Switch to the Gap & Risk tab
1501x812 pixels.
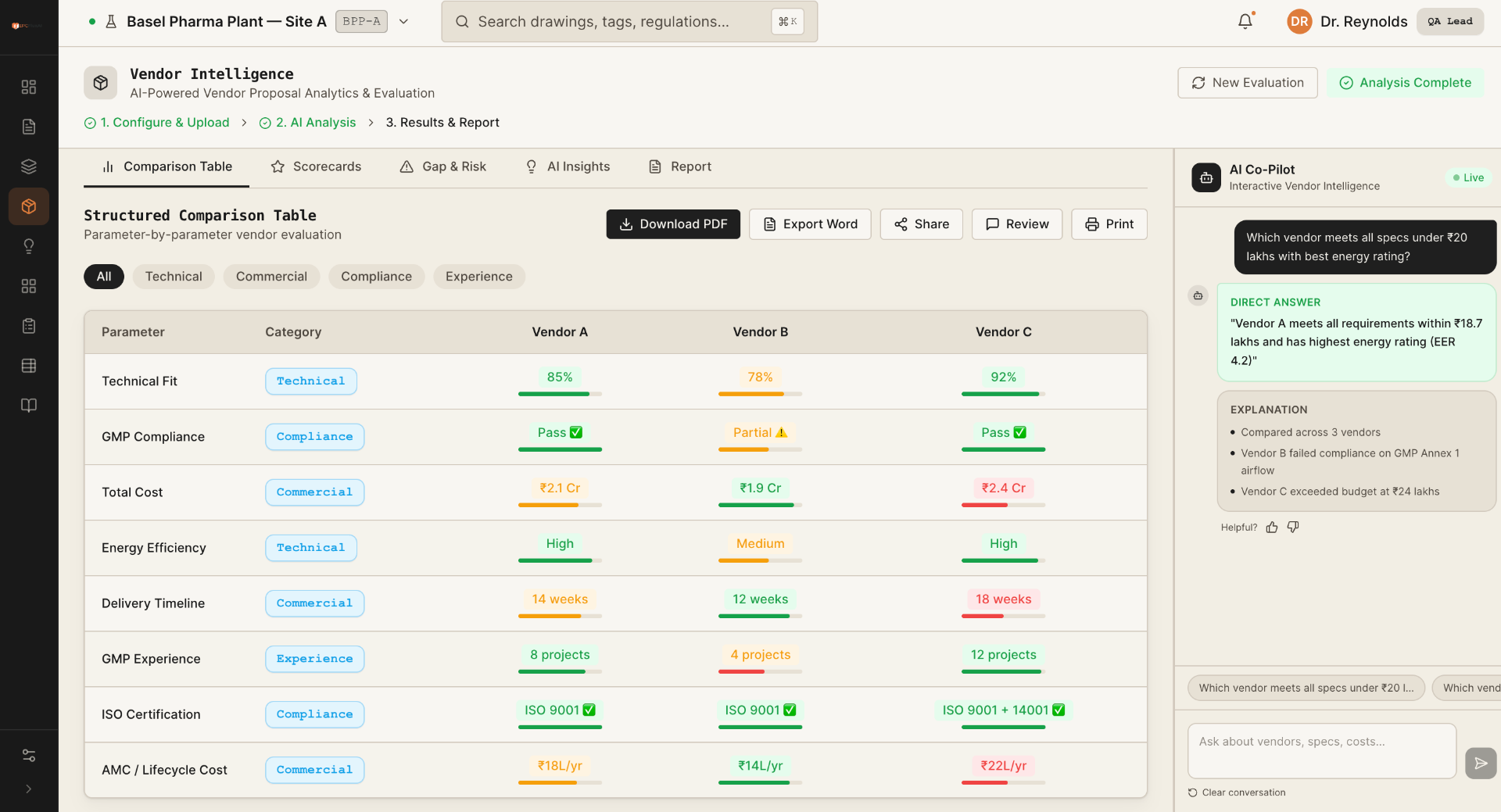[443, 166]
